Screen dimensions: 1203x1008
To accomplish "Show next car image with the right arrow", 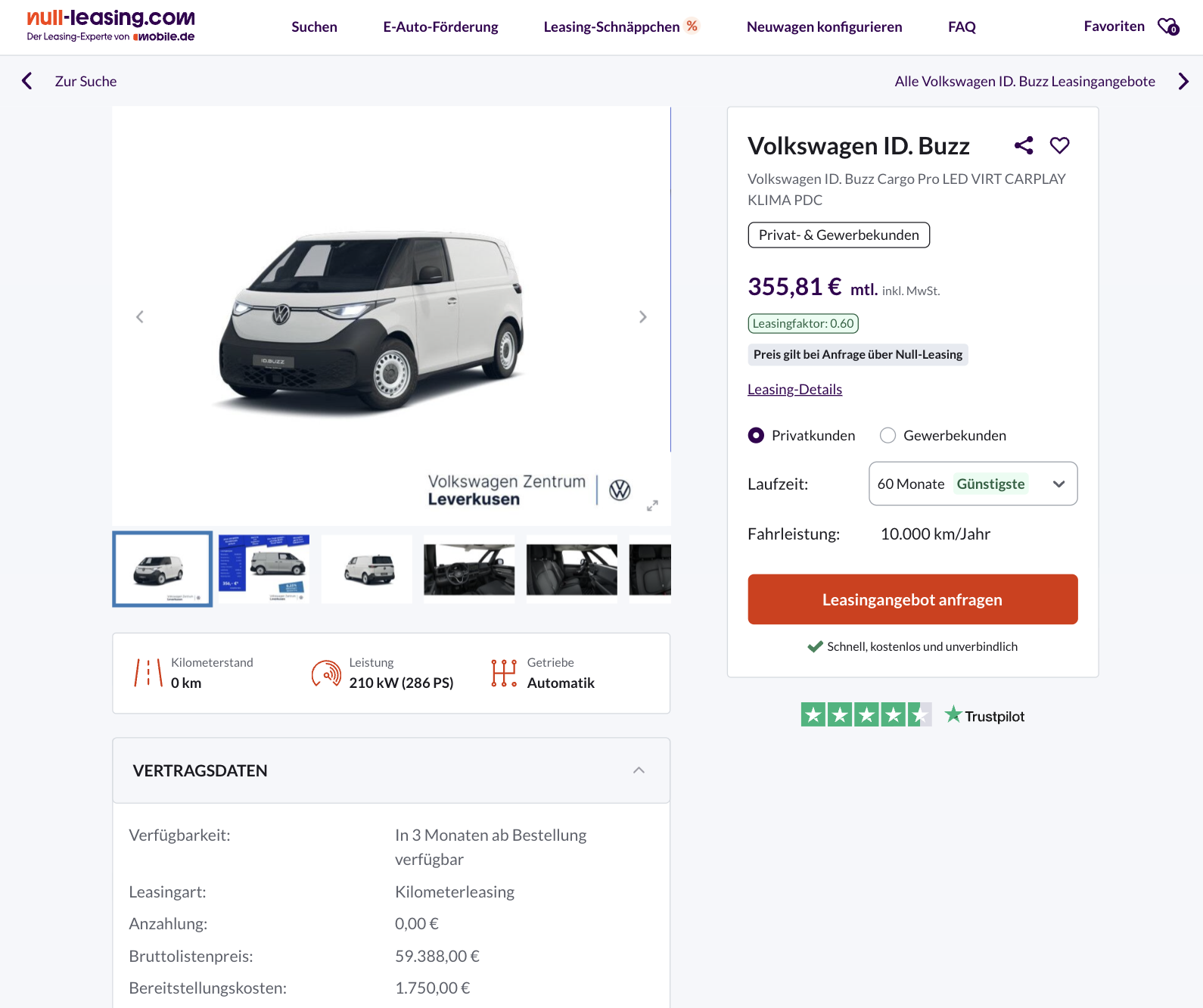I will pyautogui.click(x=642, y=317).
